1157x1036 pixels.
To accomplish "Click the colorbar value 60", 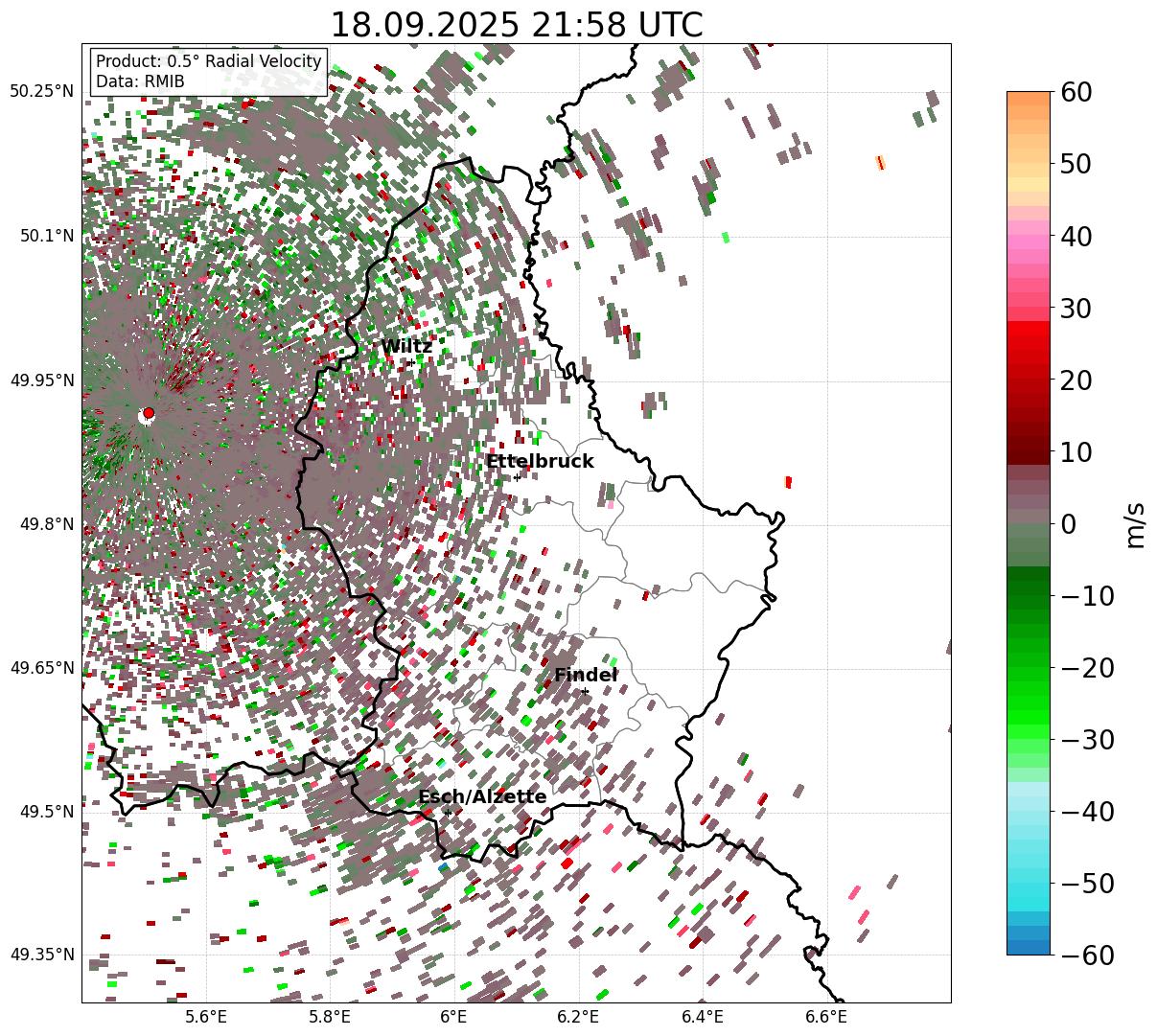I will pyautogui.click(x=1075, y=92).
